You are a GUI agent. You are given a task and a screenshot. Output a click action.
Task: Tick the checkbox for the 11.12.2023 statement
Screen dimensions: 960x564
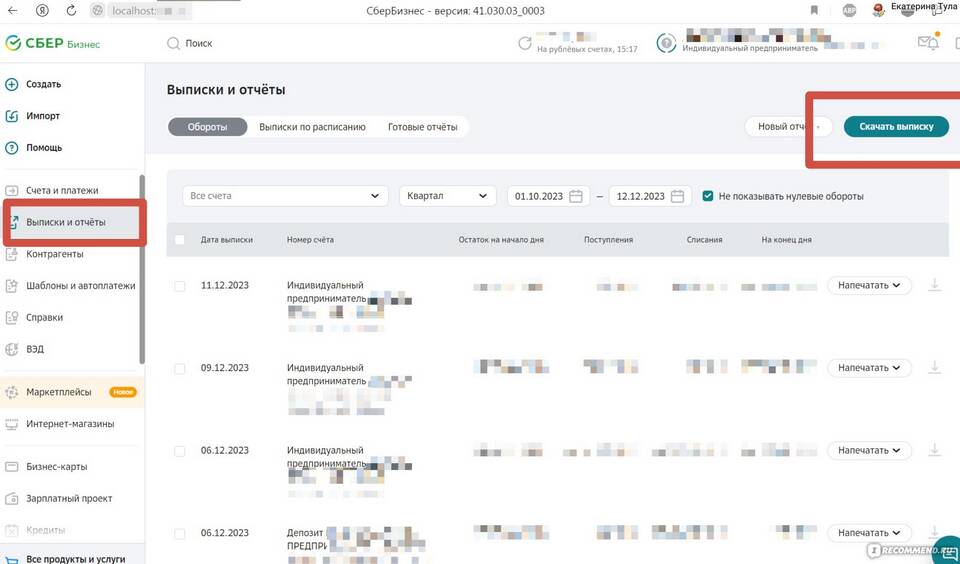pyautogui.click(x=180, y=286)
